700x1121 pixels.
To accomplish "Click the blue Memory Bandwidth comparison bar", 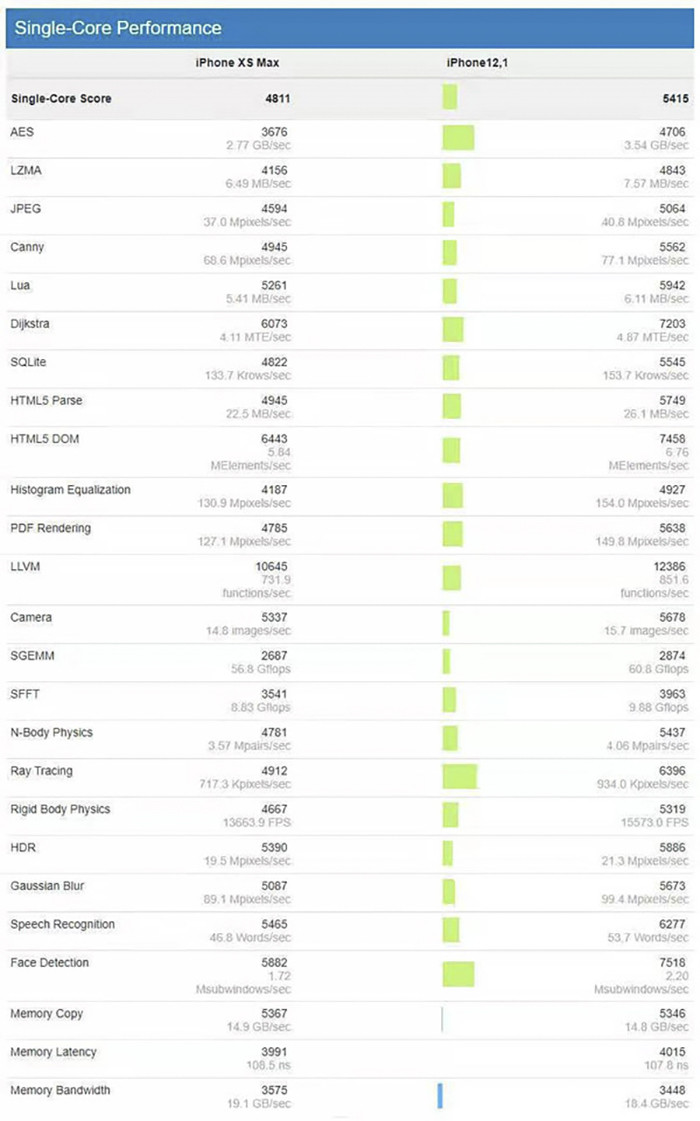I will click(x=439, y=1095).
